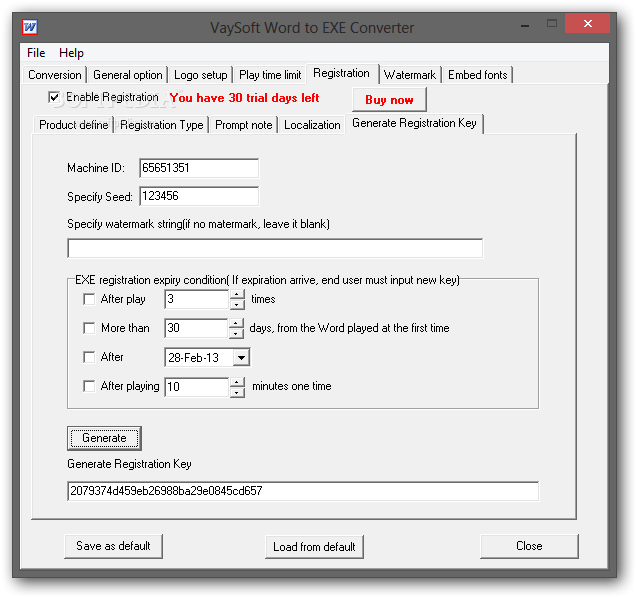Increase the After playing minutes value
637x598 pixels.
[237, 382]
